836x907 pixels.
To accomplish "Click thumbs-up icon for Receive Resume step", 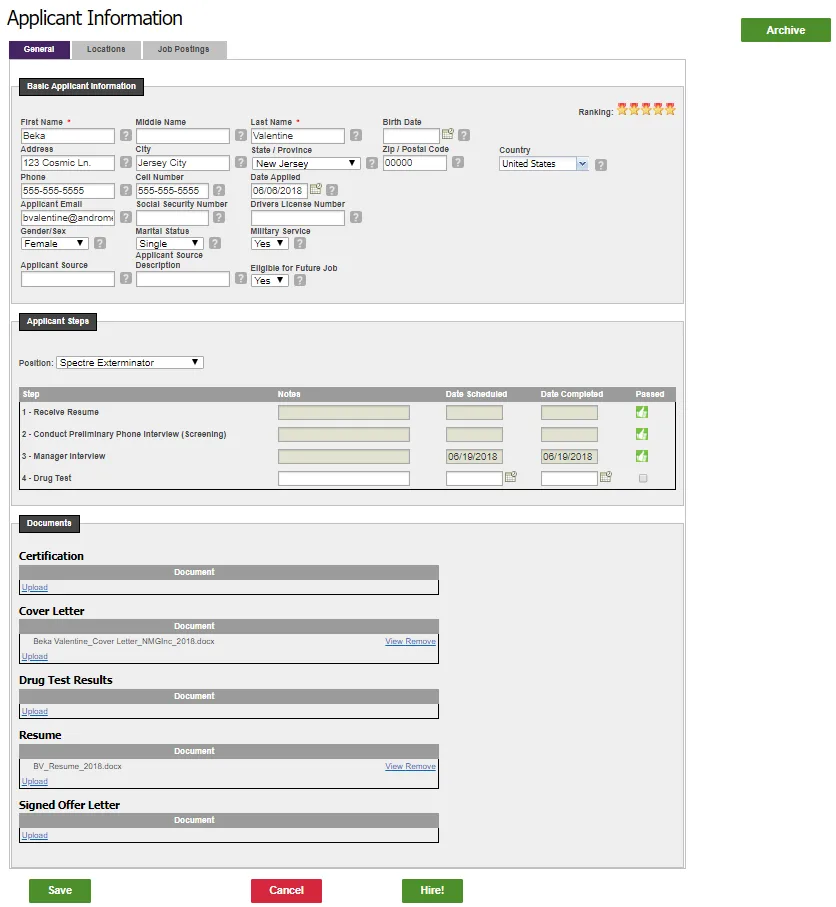I will click(x=642, y=412).
